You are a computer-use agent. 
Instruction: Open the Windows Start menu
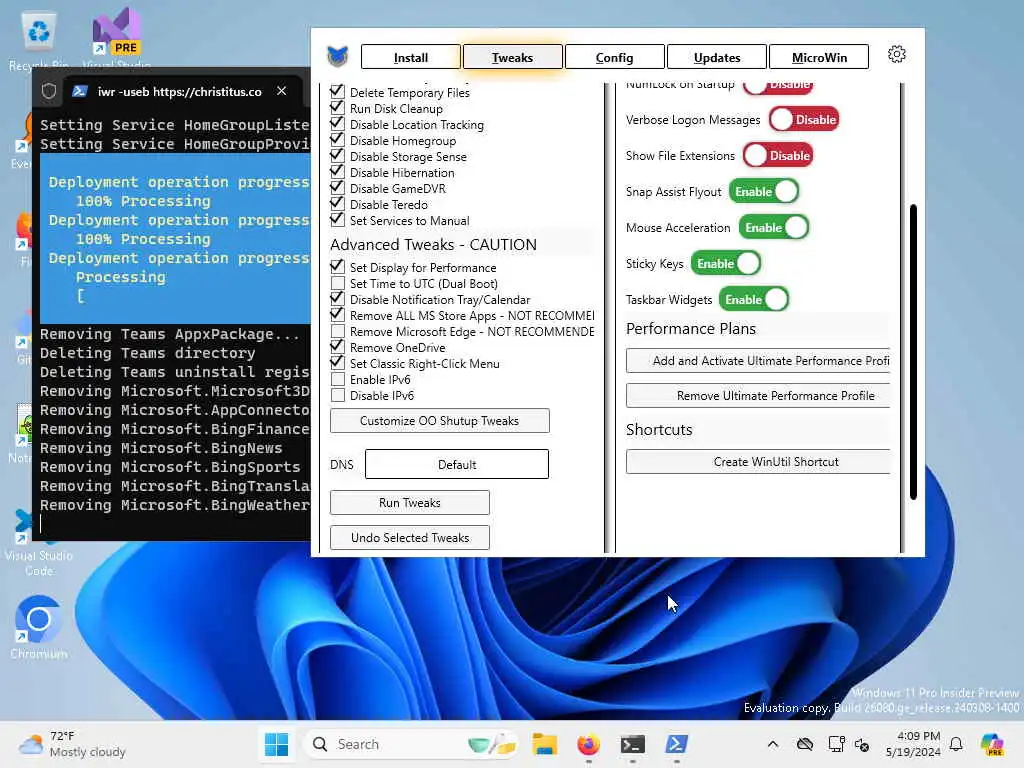click(x=276, y=744)
